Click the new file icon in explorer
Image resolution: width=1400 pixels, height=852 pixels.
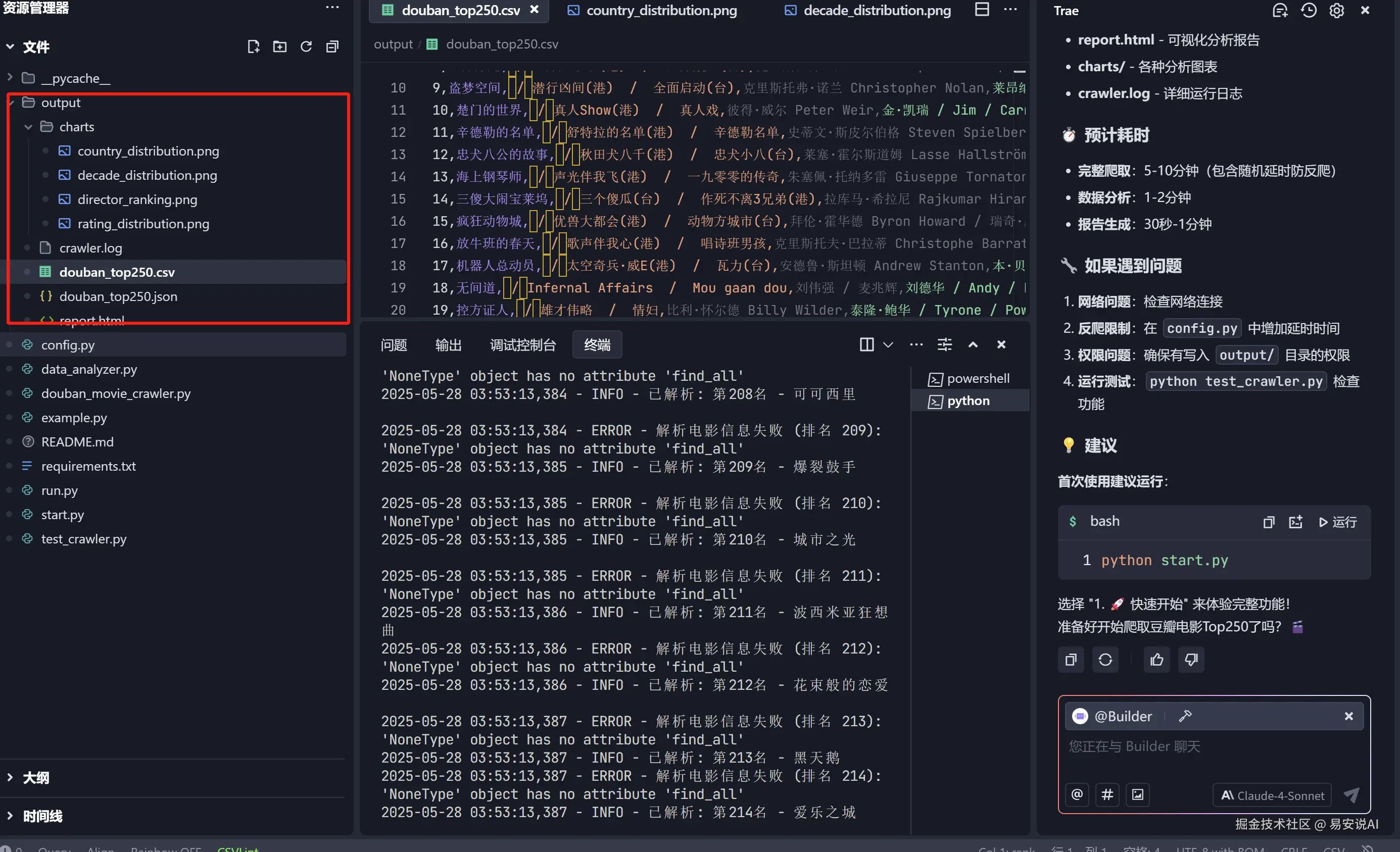pos(254,46)
